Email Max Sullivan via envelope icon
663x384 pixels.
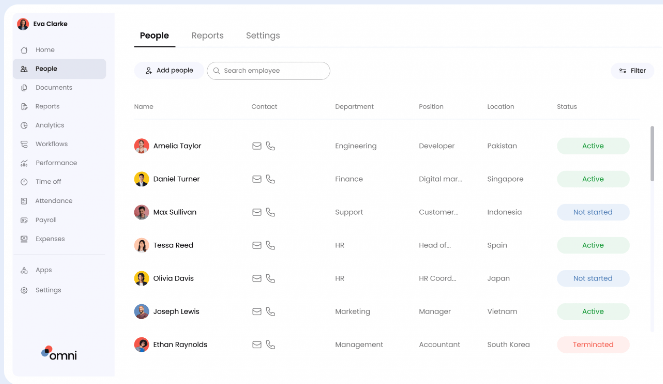257,212
